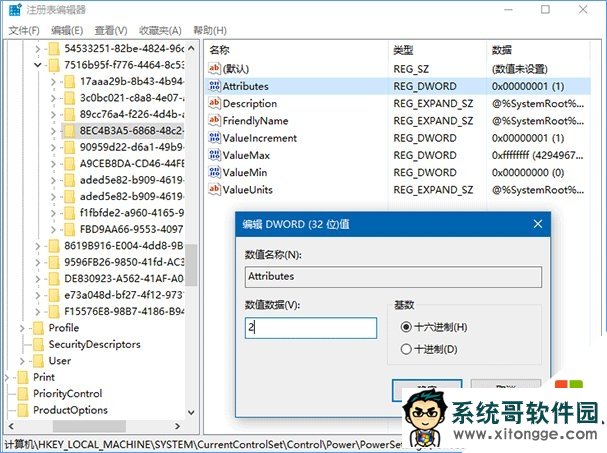The height and width of the screenshot is (453, 607).
Task: Click folder icon of 89cc76a4-f226 key
Action: click(69, 115)
